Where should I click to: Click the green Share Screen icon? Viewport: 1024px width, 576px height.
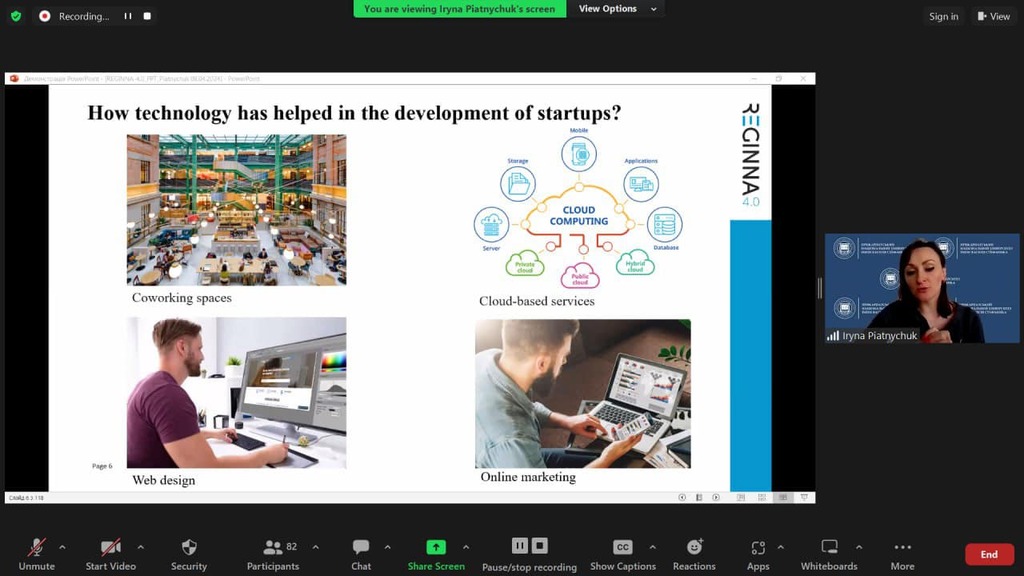coord(436,547)
